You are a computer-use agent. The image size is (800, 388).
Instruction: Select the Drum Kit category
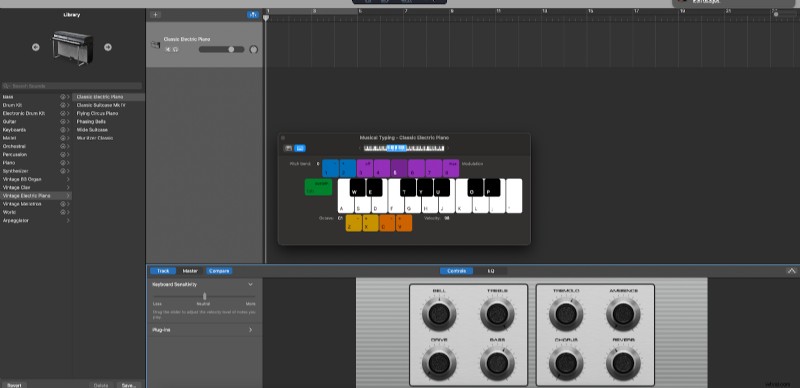(35, 105)
